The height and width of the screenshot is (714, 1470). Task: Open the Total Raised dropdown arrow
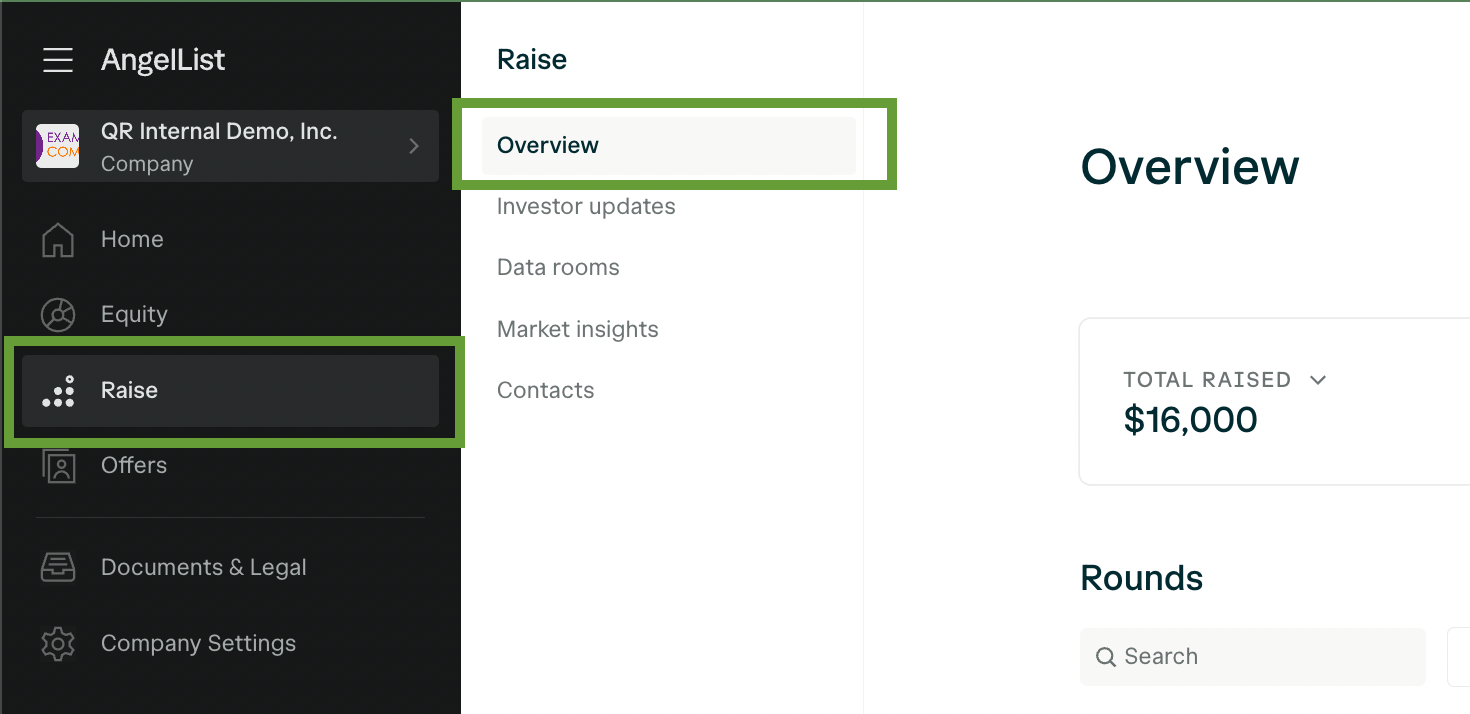1318,380
